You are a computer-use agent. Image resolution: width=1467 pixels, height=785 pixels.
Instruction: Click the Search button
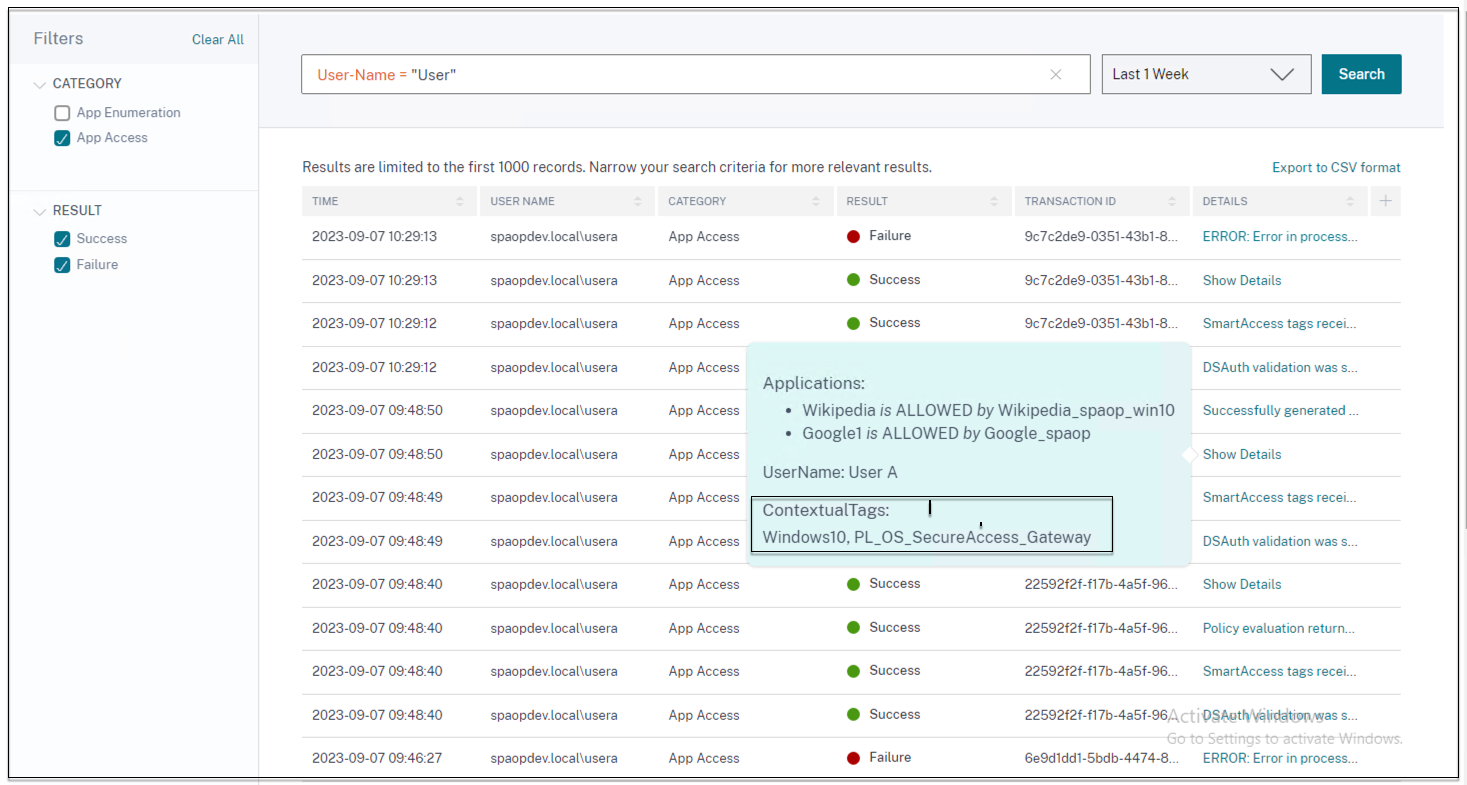tap(1360, 74)
